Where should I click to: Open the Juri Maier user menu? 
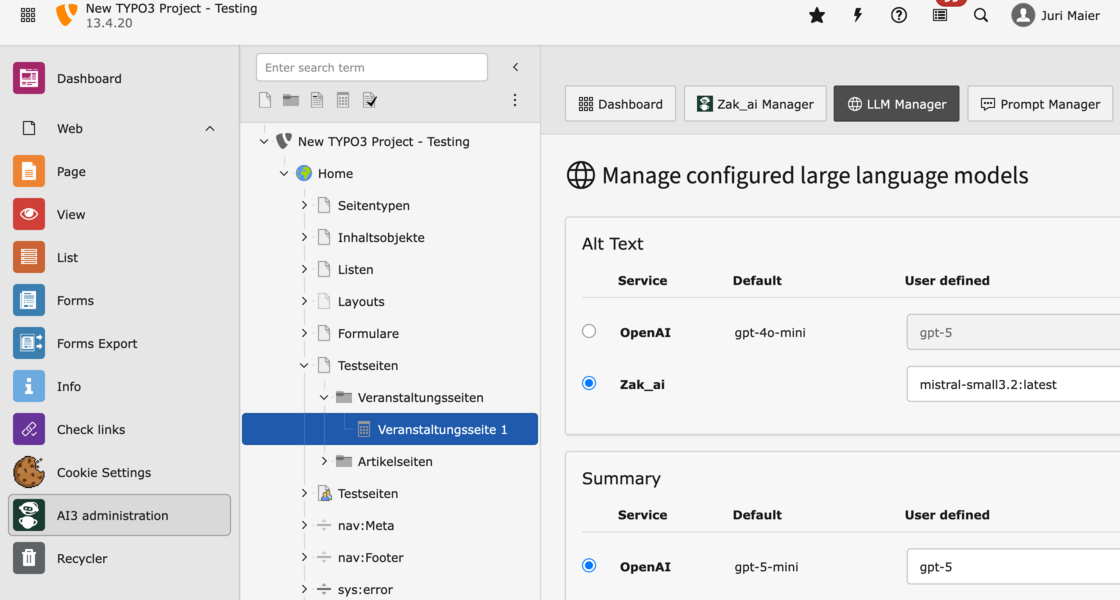point(1055,15)
